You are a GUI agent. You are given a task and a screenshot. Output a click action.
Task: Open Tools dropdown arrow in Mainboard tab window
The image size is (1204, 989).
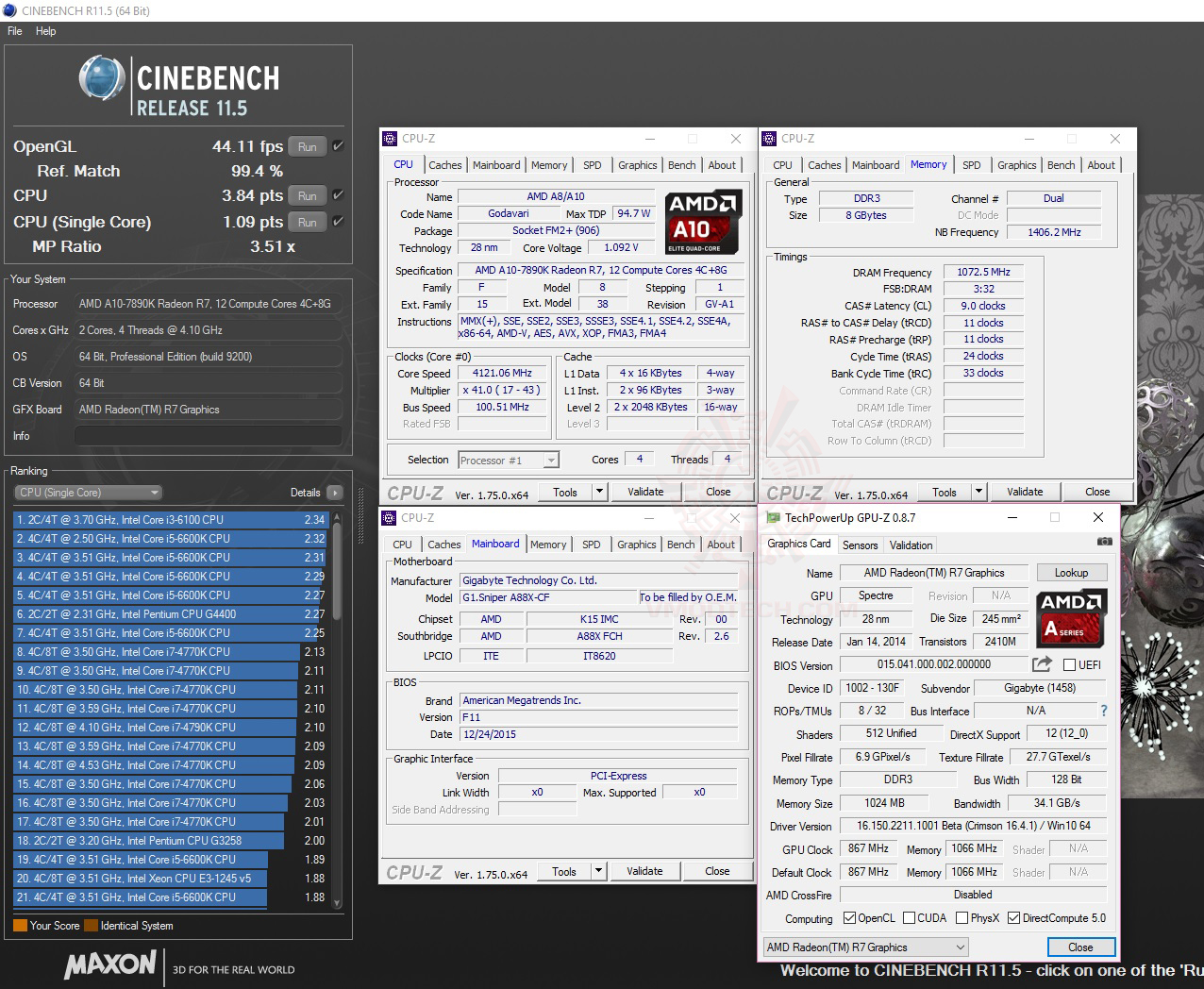598,871
